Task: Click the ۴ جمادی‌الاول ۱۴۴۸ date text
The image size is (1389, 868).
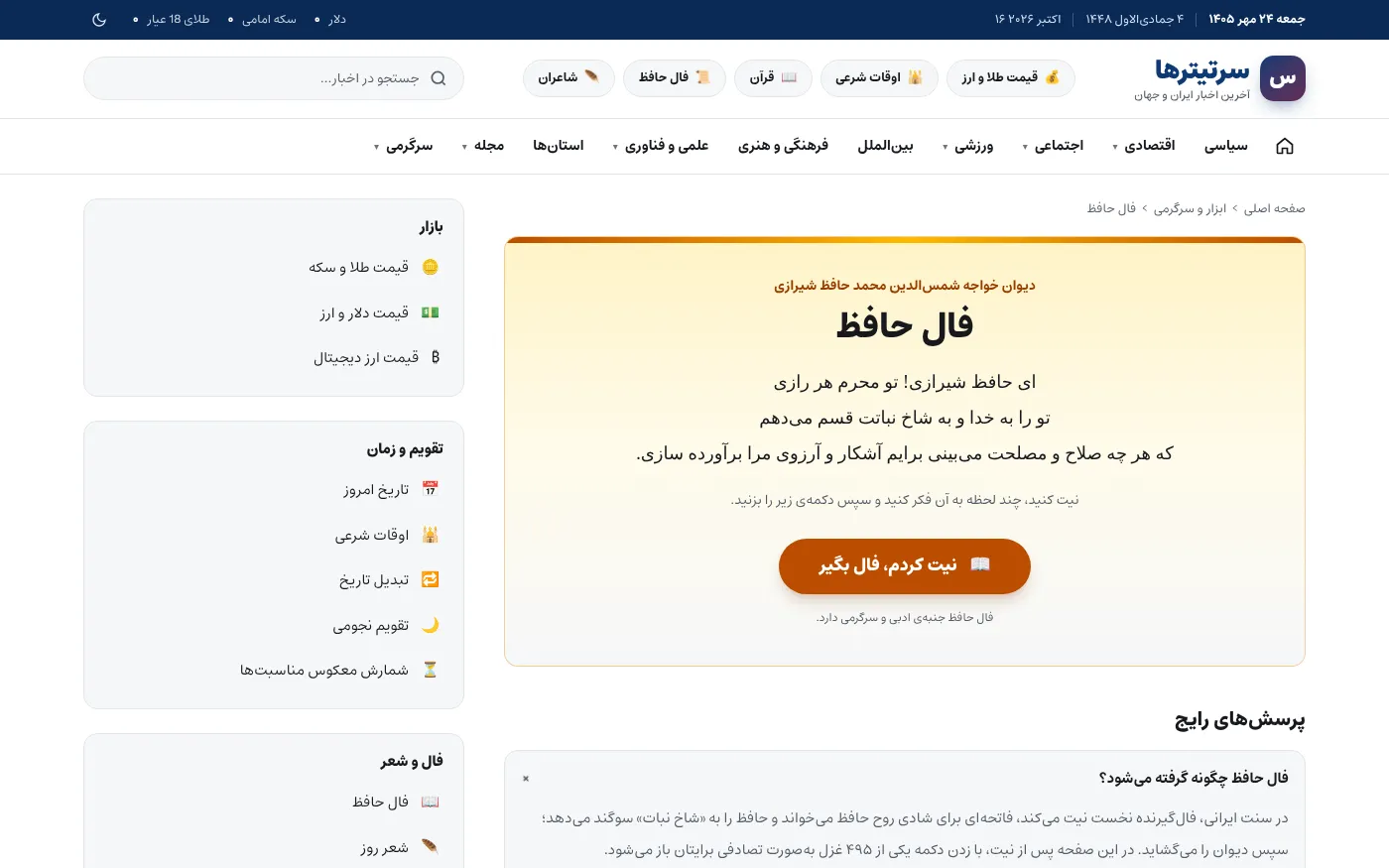Action: click(x=1135, y=20)
